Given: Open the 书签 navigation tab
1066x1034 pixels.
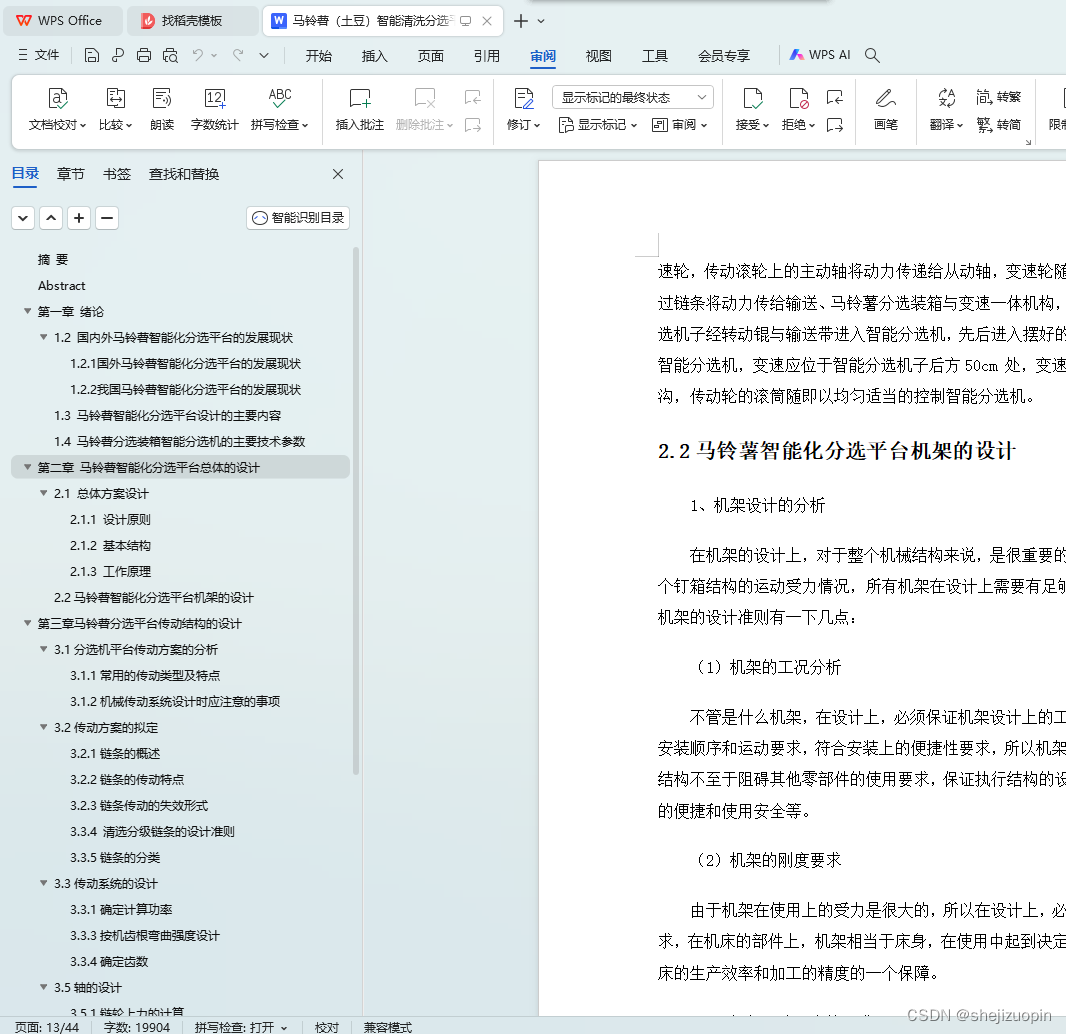Looking at the screenshot, I should coord(117,174).
